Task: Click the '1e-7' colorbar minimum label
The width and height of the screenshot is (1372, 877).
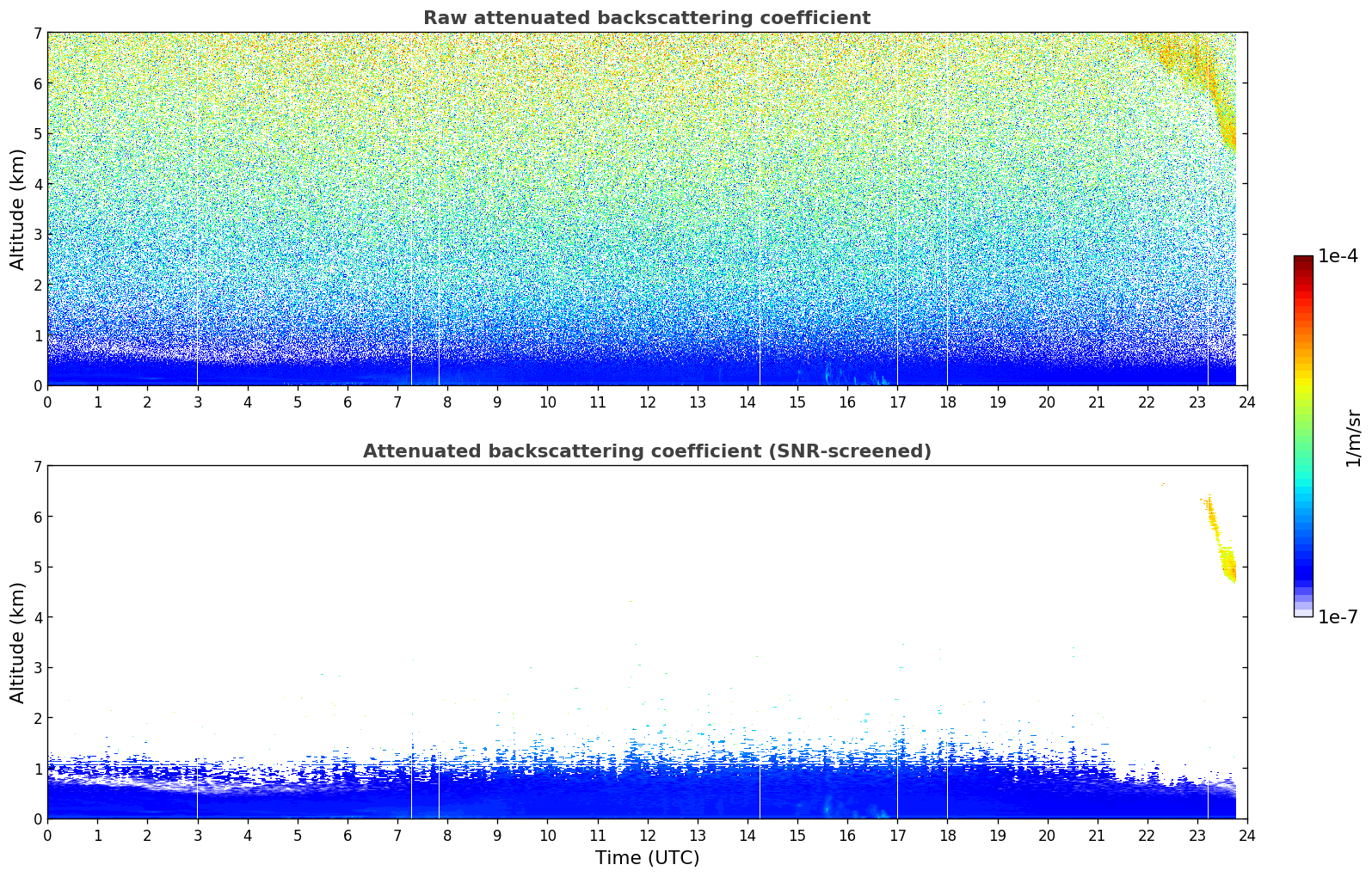Action: tap(1338, 617)
